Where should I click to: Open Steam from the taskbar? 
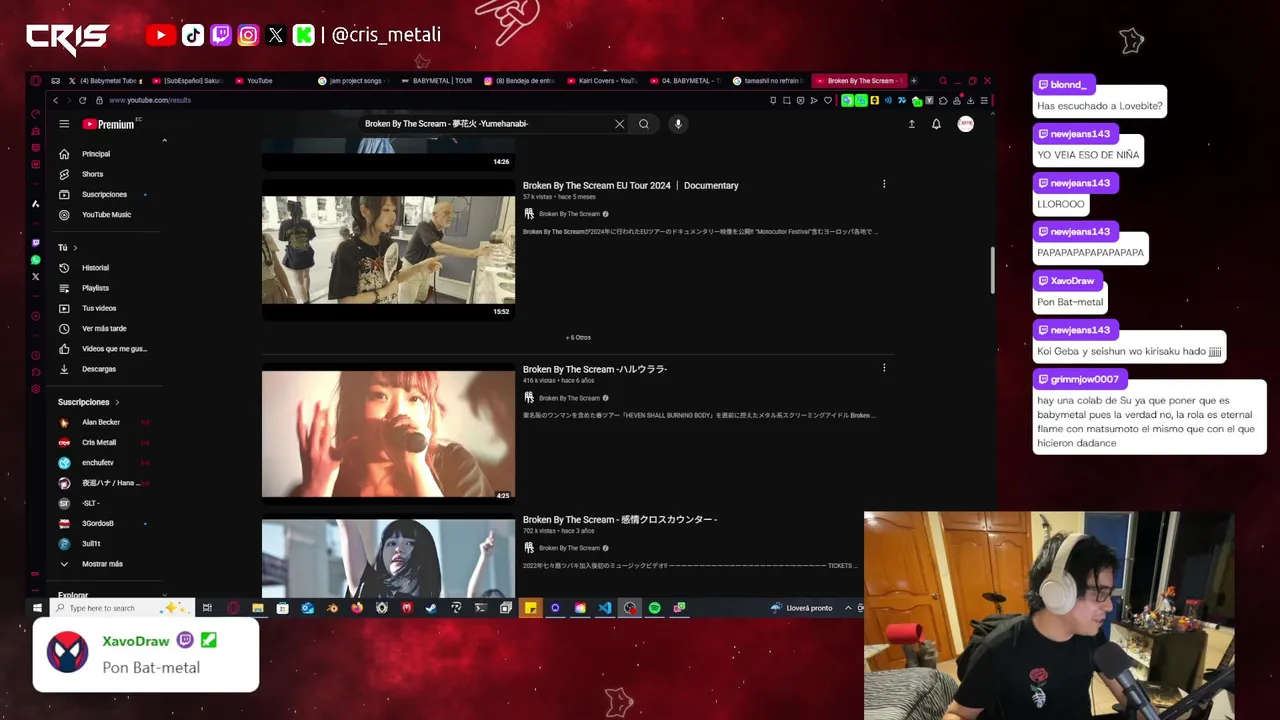click(x=431, y=608)
